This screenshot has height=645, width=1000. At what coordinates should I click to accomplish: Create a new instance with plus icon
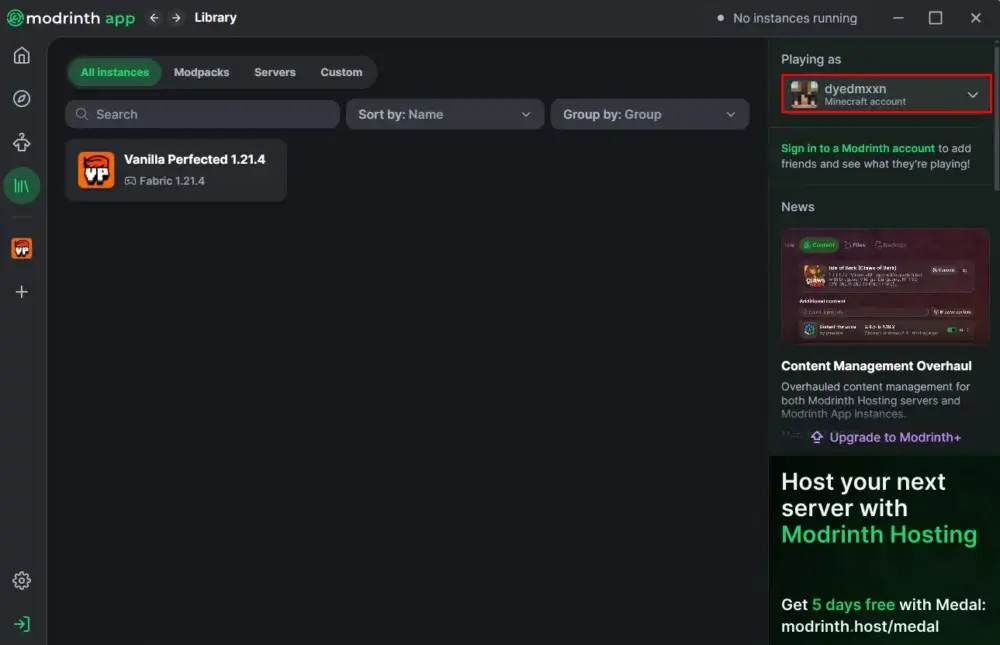22,292
